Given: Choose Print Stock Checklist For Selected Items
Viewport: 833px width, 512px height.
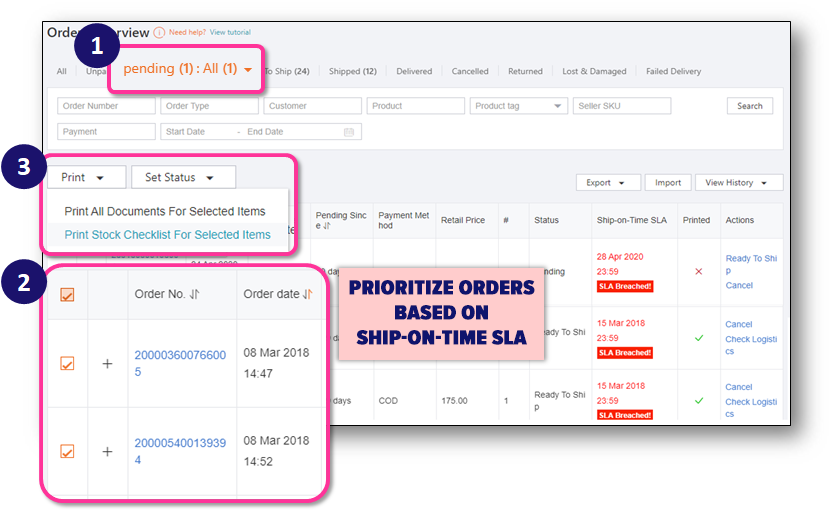Looking at the screenshot, I should coord(167,235).
